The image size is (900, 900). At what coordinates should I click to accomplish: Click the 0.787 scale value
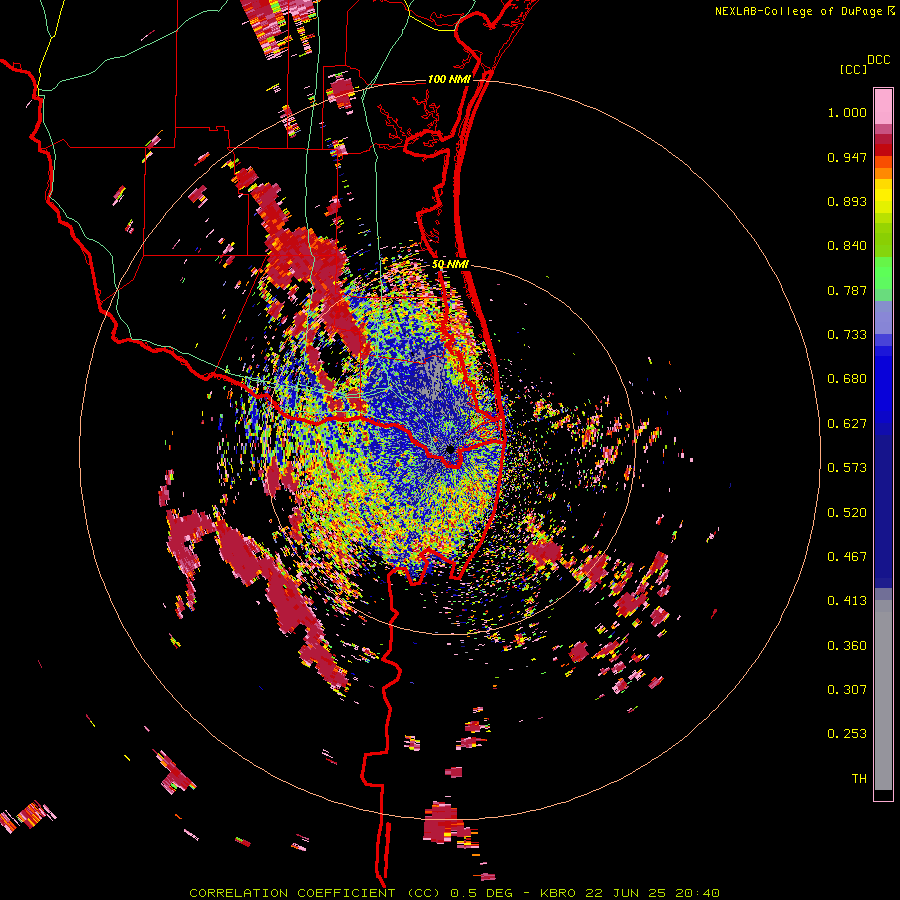(847, 290)
